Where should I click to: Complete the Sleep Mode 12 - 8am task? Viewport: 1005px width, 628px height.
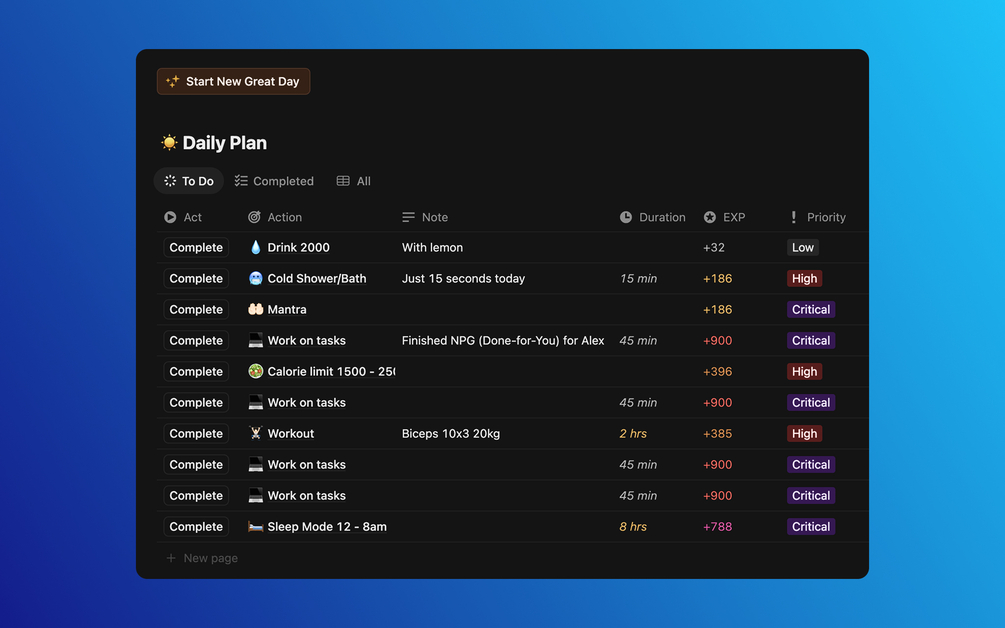click(196, 527)
